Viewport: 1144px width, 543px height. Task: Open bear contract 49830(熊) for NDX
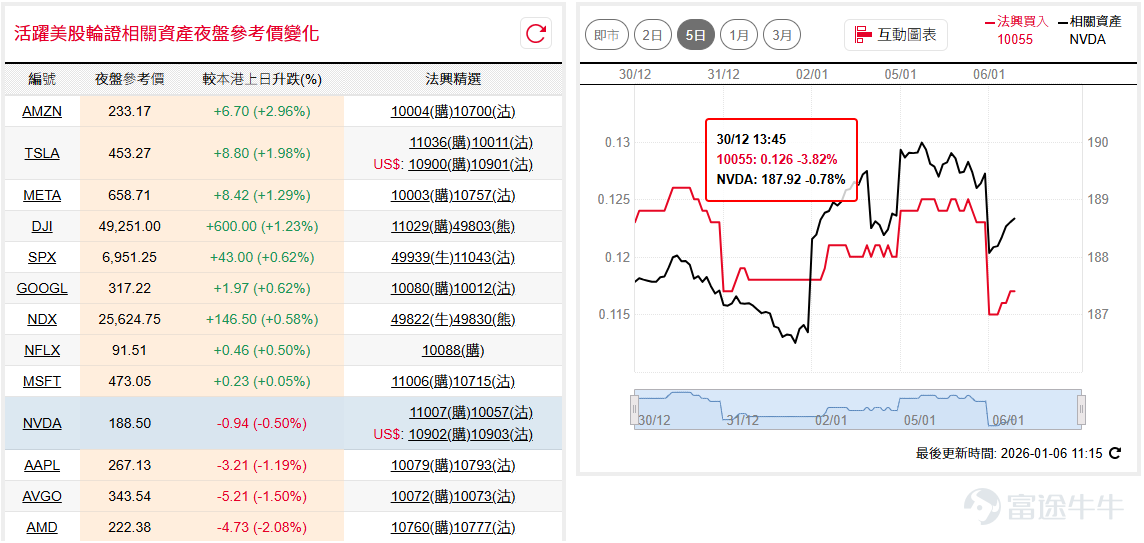click(484, 320)
